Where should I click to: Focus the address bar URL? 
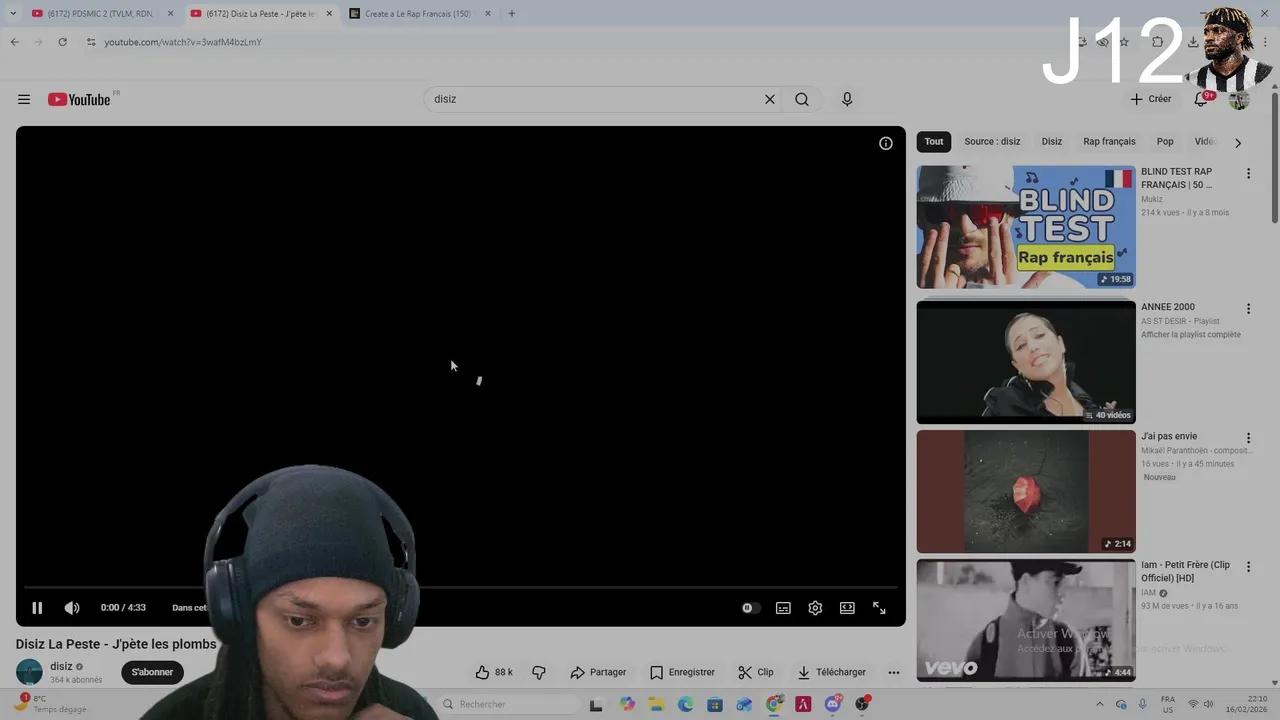point(183,42)
